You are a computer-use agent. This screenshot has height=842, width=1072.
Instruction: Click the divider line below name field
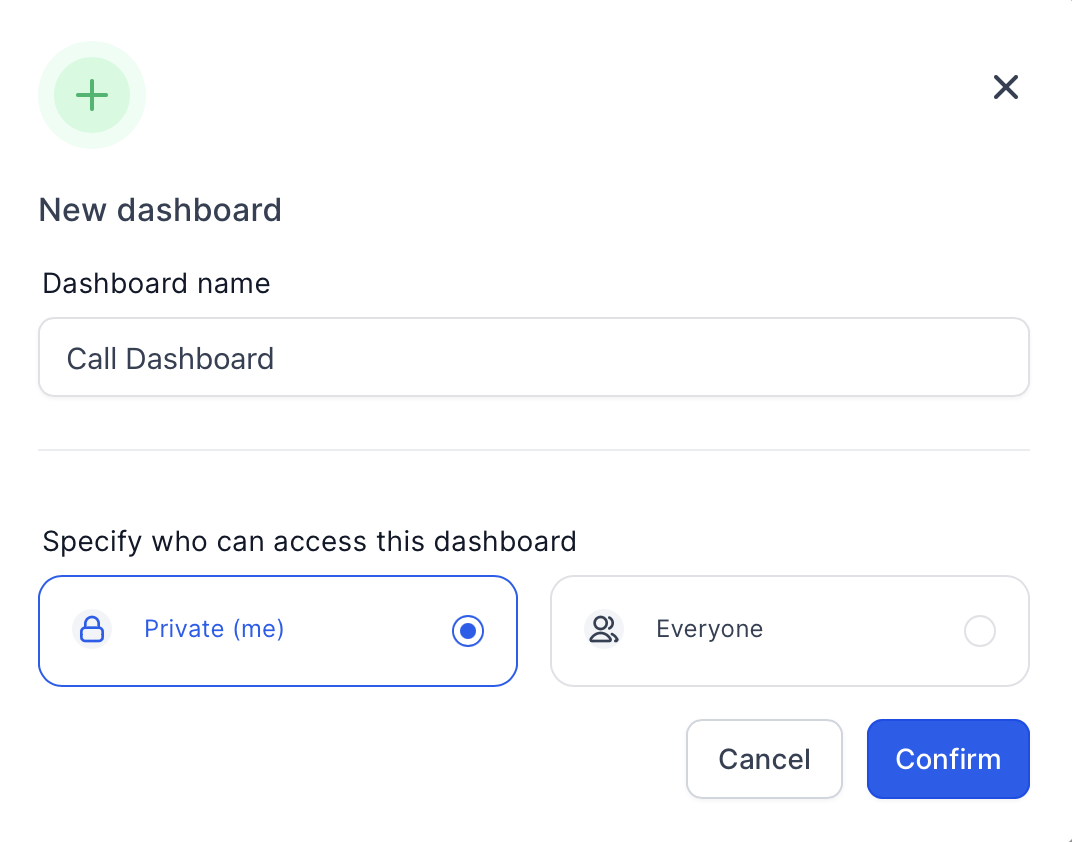click(534, 450)
